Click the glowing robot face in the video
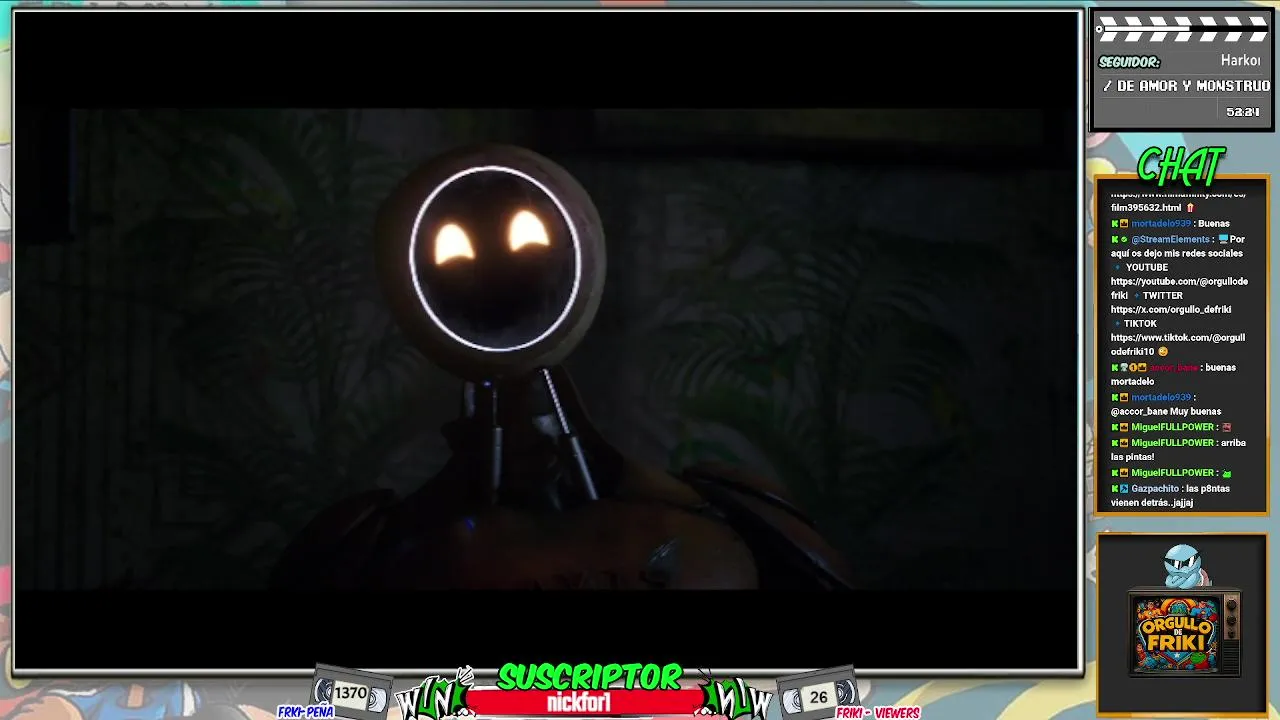The height and width of the screenshot is (720, 1280). 495,258
